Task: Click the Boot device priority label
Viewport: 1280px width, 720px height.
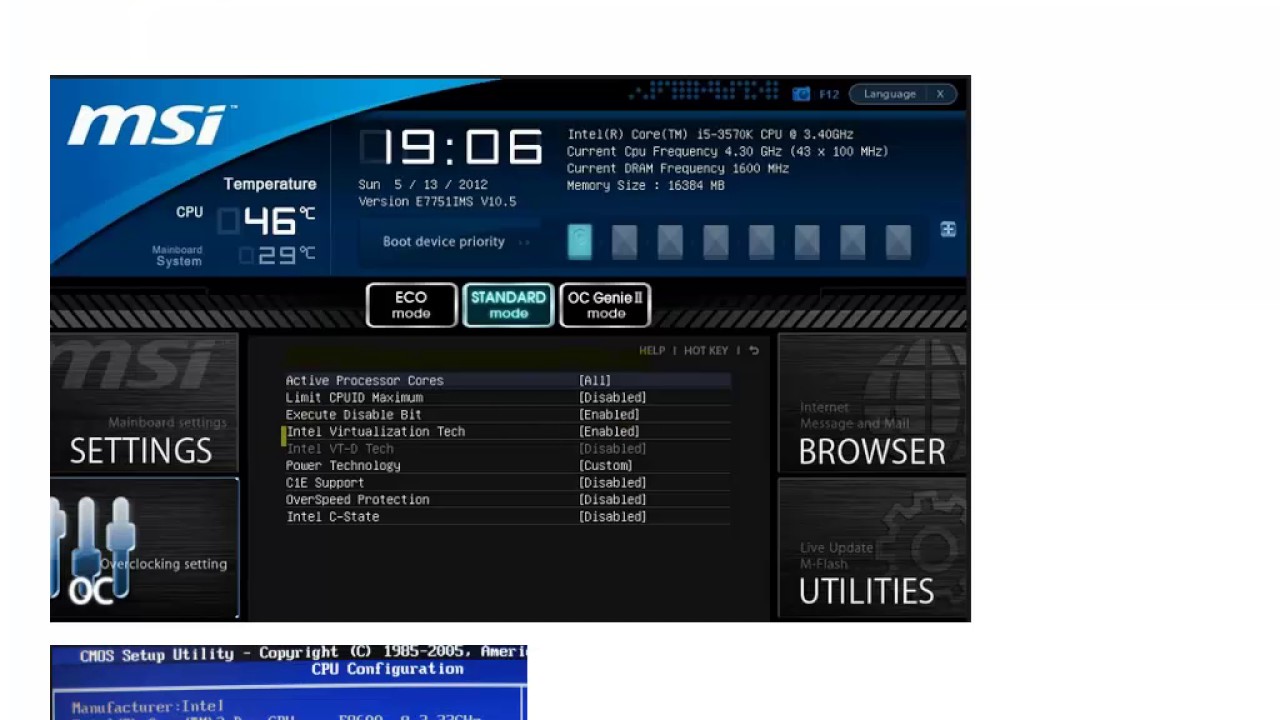Action: [444, 242]
